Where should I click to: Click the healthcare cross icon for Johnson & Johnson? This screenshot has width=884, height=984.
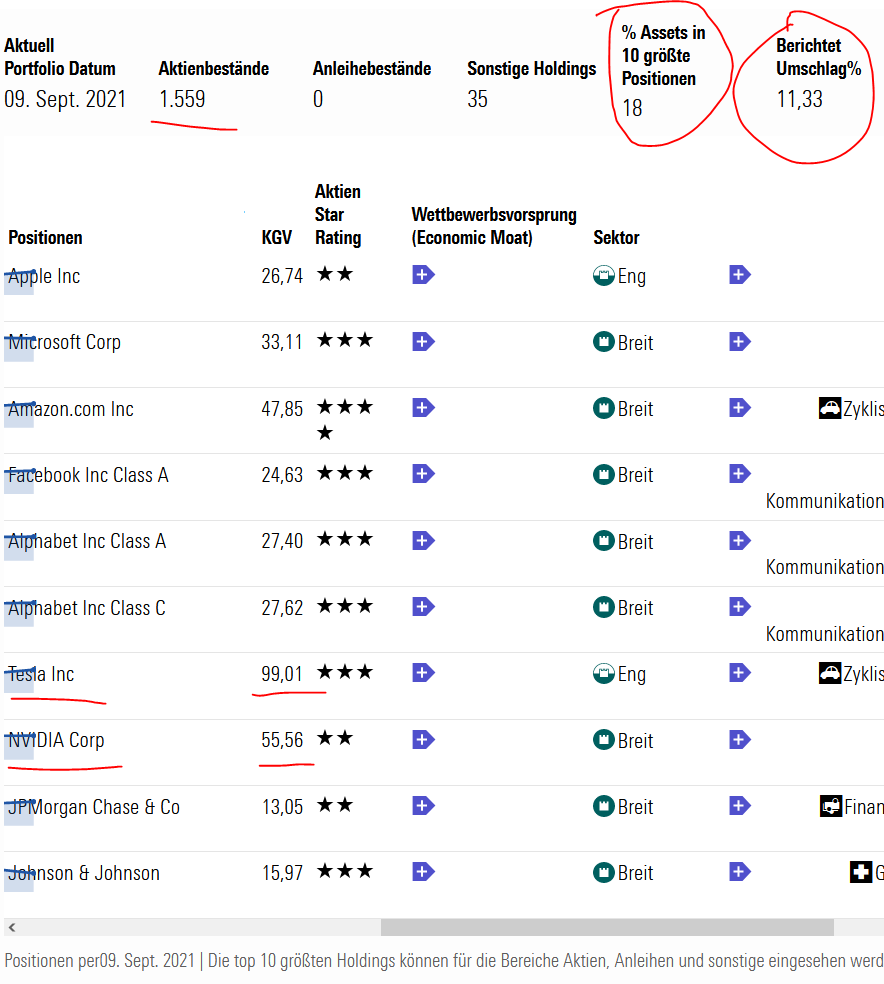click(861, 872)
